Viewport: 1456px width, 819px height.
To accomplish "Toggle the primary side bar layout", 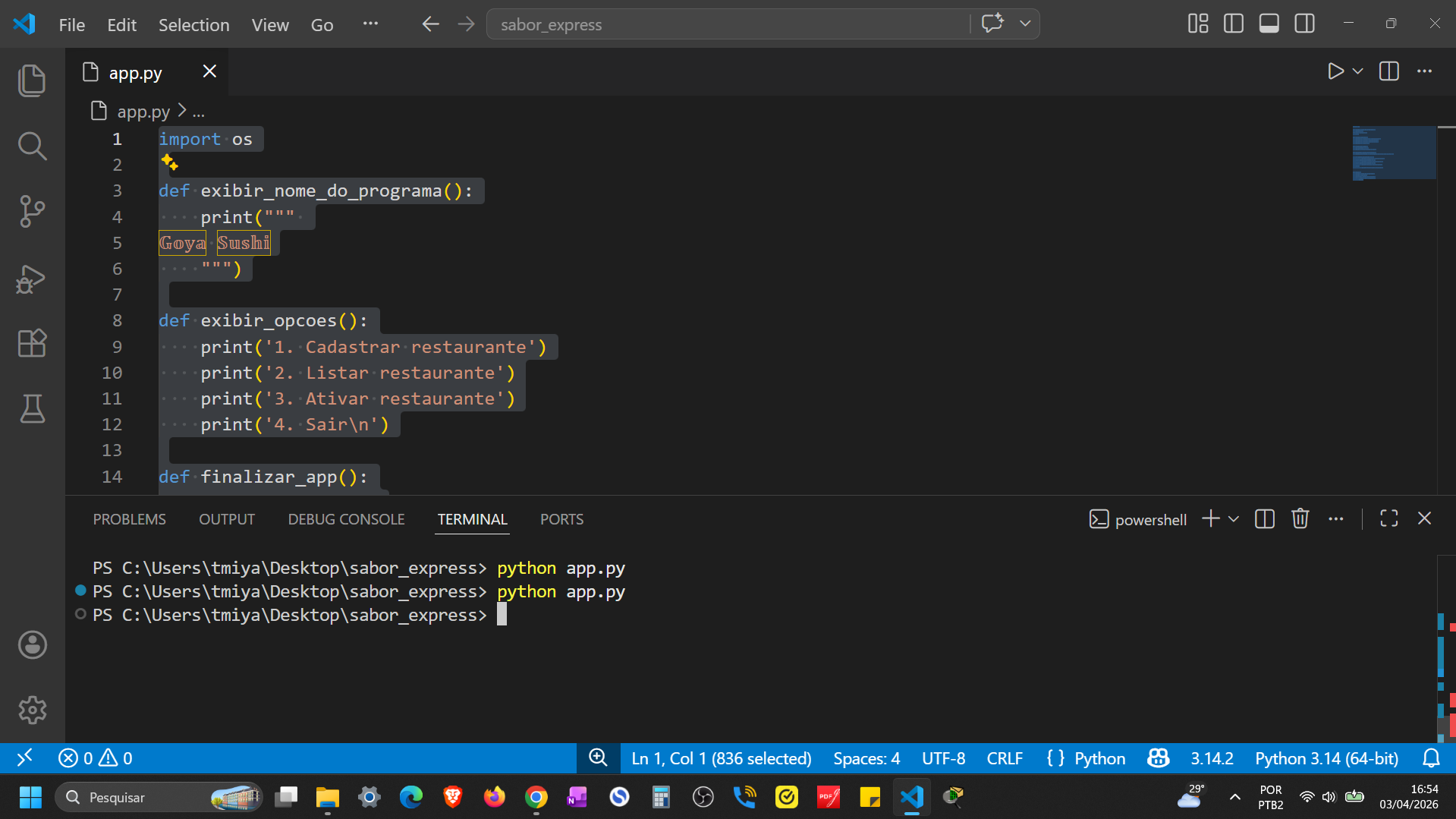I will click(x=1233, y=24).
